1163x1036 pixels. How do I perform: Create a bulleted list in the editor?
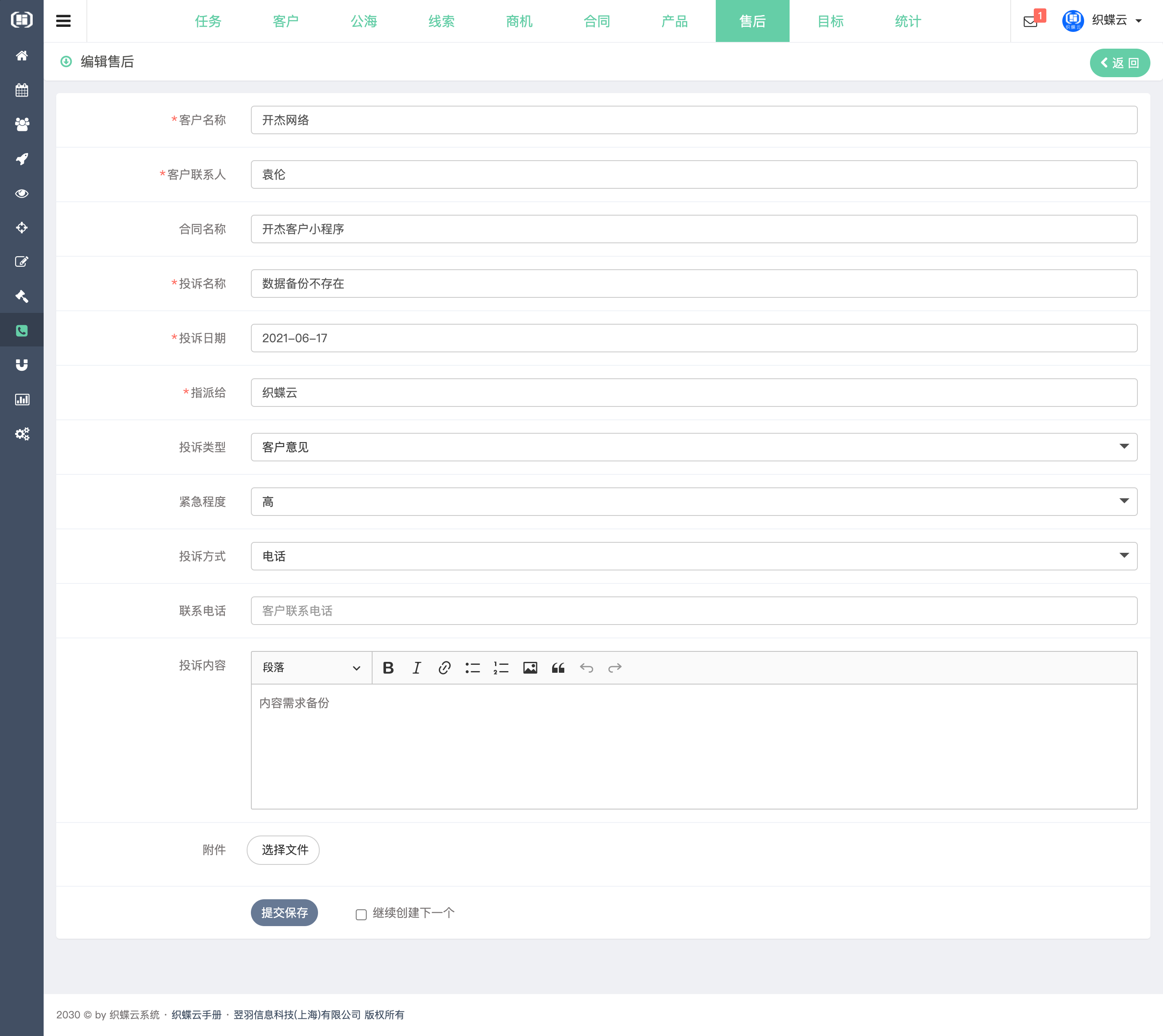[x=472, y=668]
